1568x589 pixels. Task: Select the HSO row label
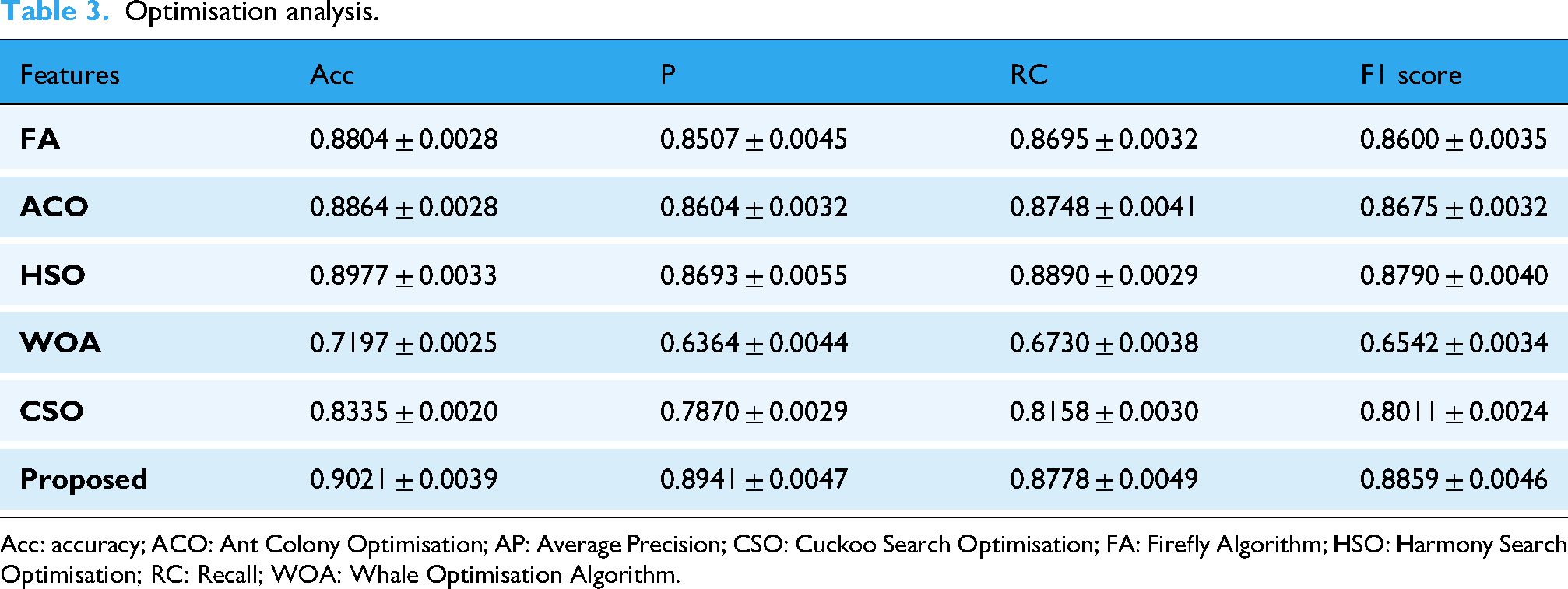(x=52, y=275)
